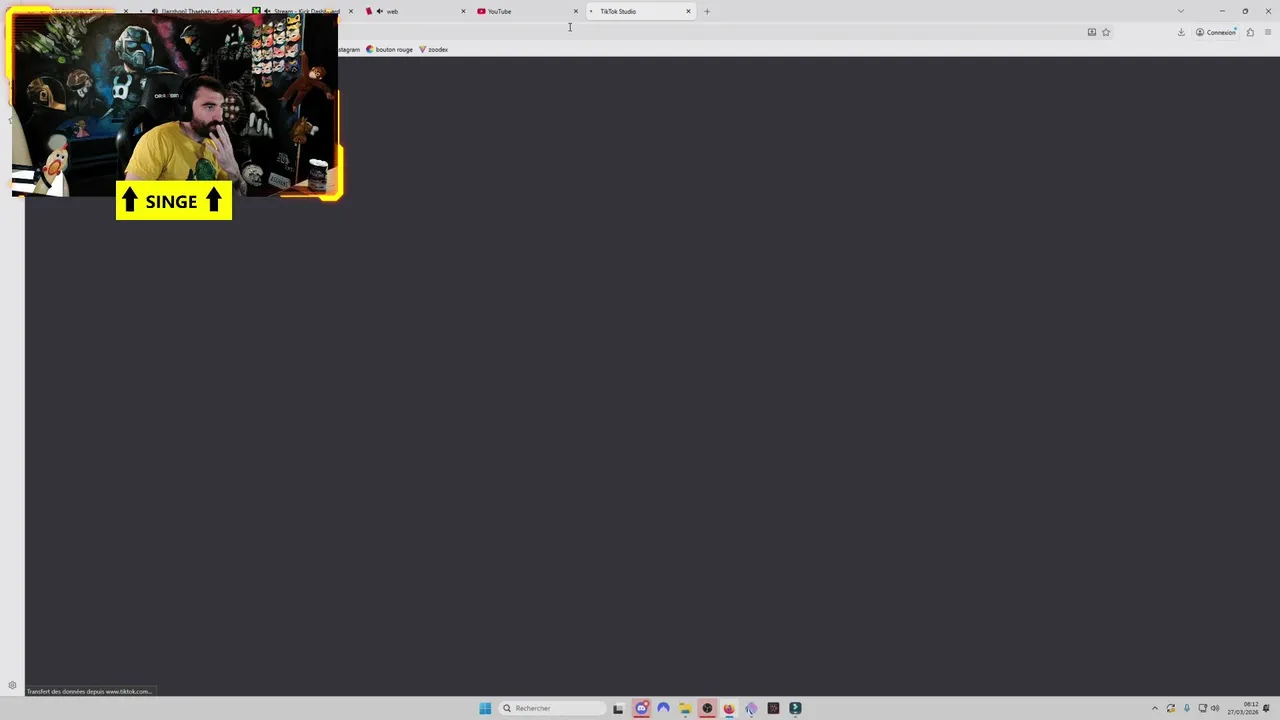
Task: Close the web tab
Action: (x=463, y=11)
